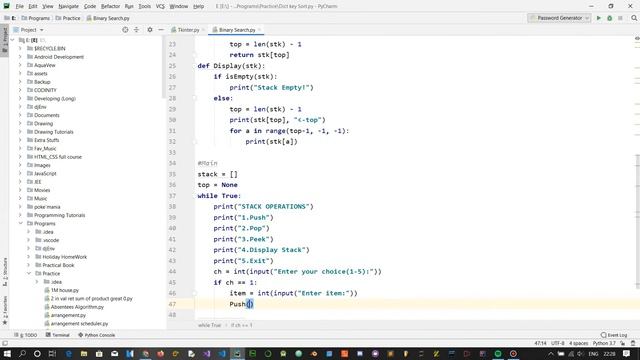Open the Refactor menu
Viewport: 640px width, 360px height.
[x=110, y=6]
